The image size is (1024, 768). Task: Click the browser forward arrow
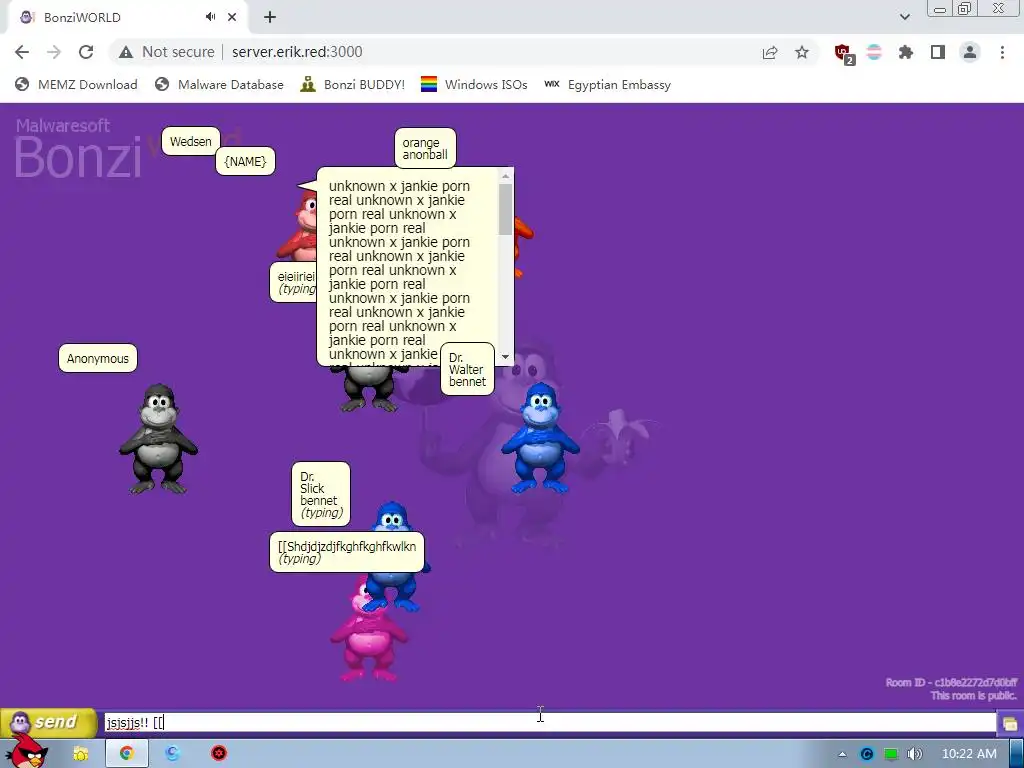[54, 52]
